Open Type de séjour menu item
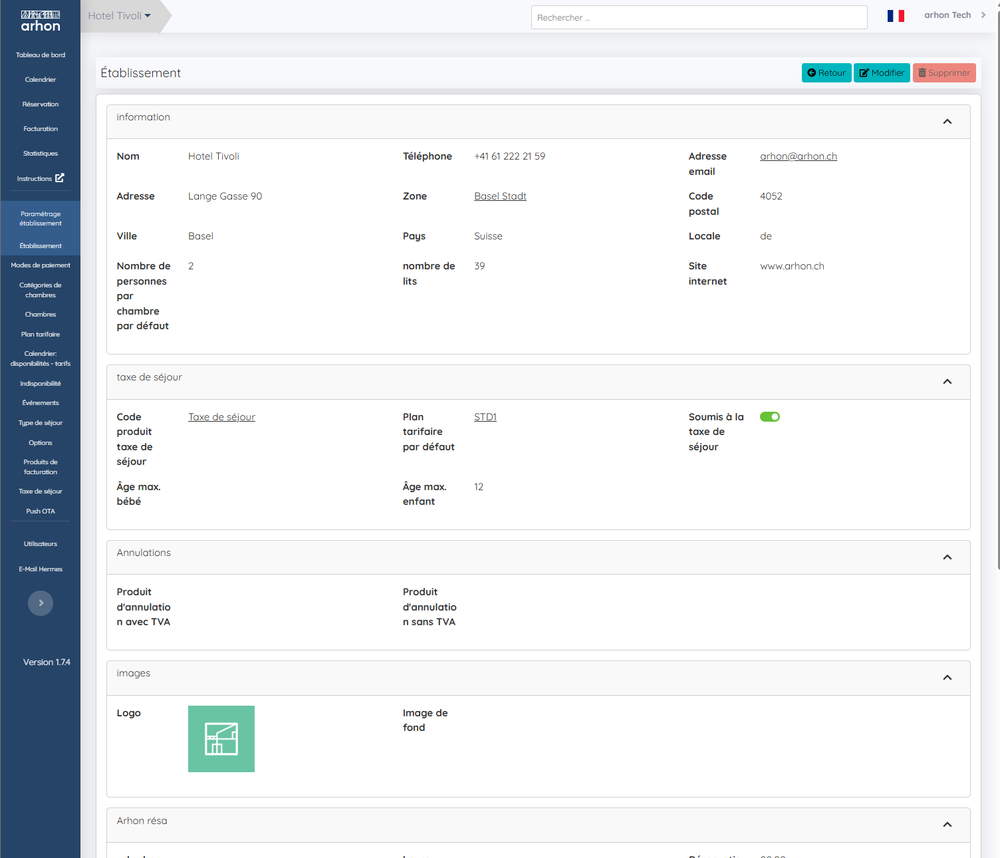The height and width of the screenshot is (858, 1000). [40, 423]
